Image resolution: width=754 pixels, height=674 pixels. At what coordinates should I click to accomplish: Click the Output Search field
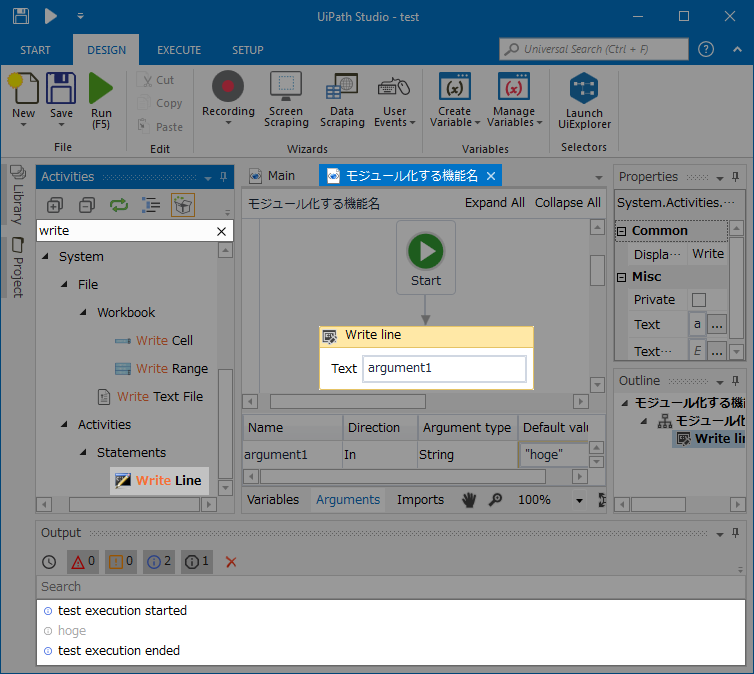[x=390, y=587]
